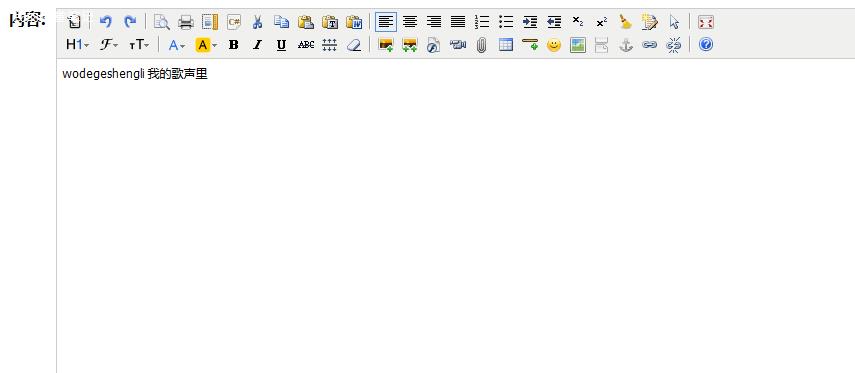855x373 pixels.
Task: Click the help about question icon
Action: tap(706, 44)
